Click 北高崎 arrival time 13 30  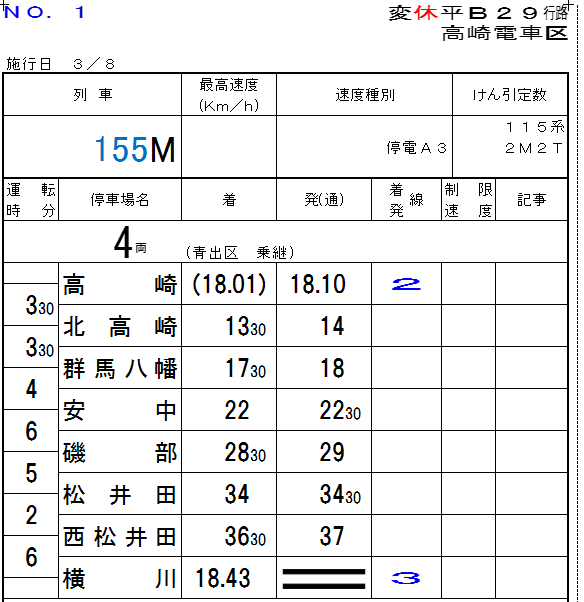click(245, 326)
